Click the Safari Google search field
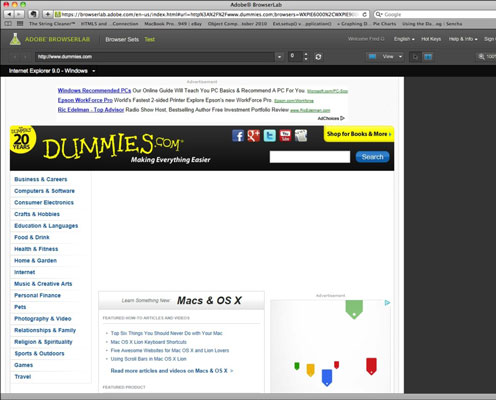Image resolution: width=496 pixels, height=400 pixels. click(x=435, y=14)
